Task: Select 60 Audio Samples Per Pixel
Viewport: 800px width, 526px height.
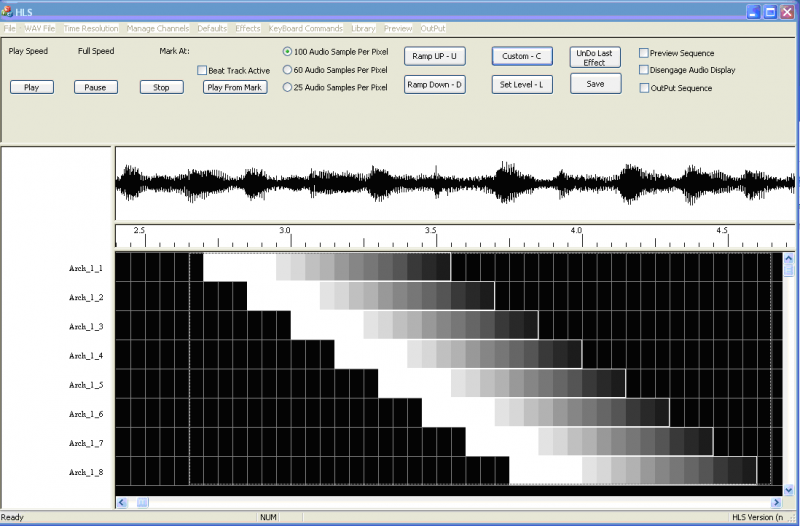Action: [x=288, y=70]
